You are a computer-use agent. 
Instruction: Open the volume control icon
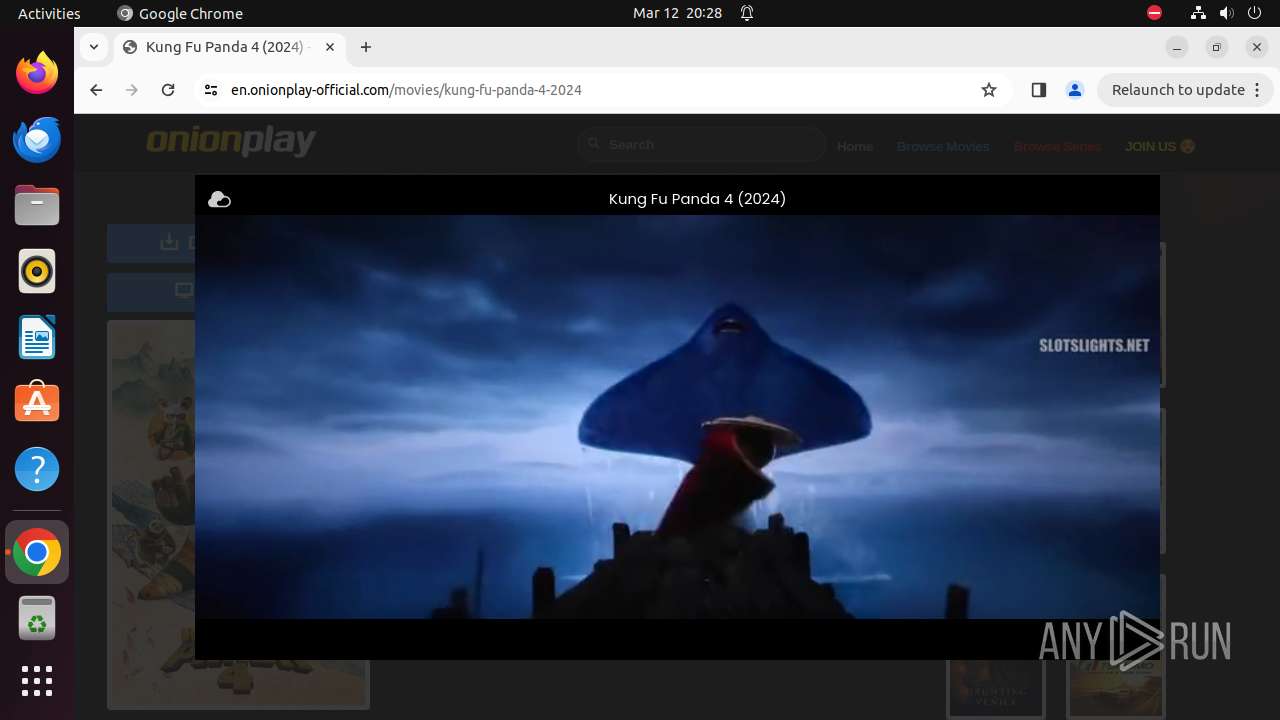pos(1227,13)
